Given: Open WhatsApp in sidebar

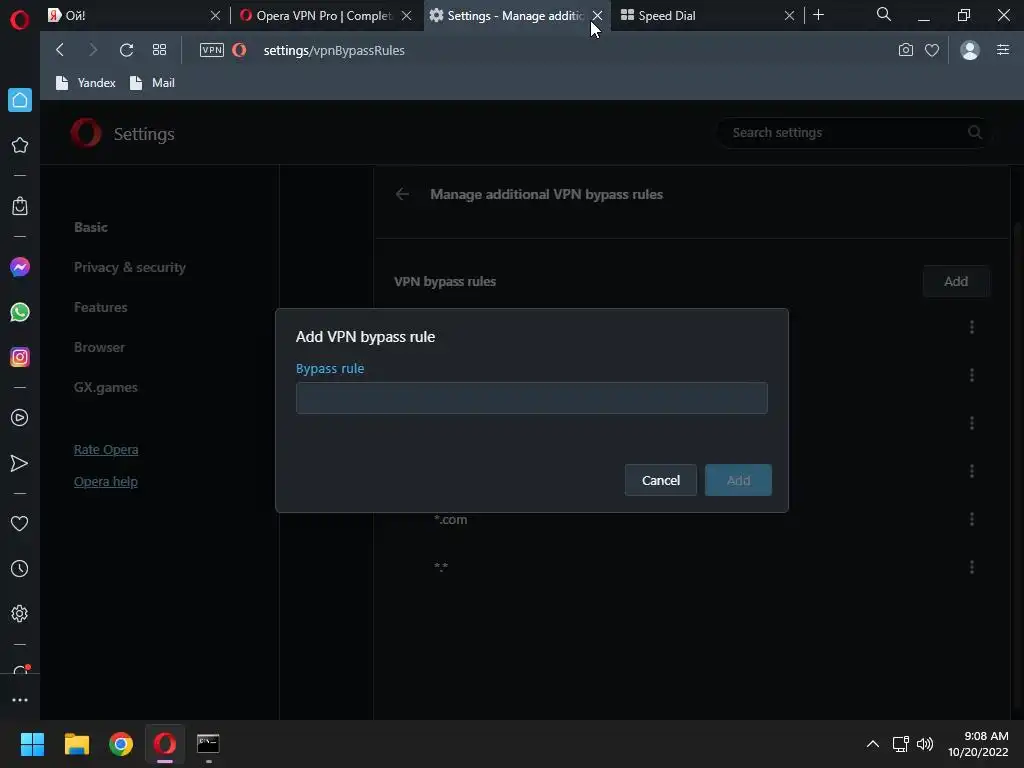Looking at the screenshot, I should pyautogui.click(x=20, y=312).
